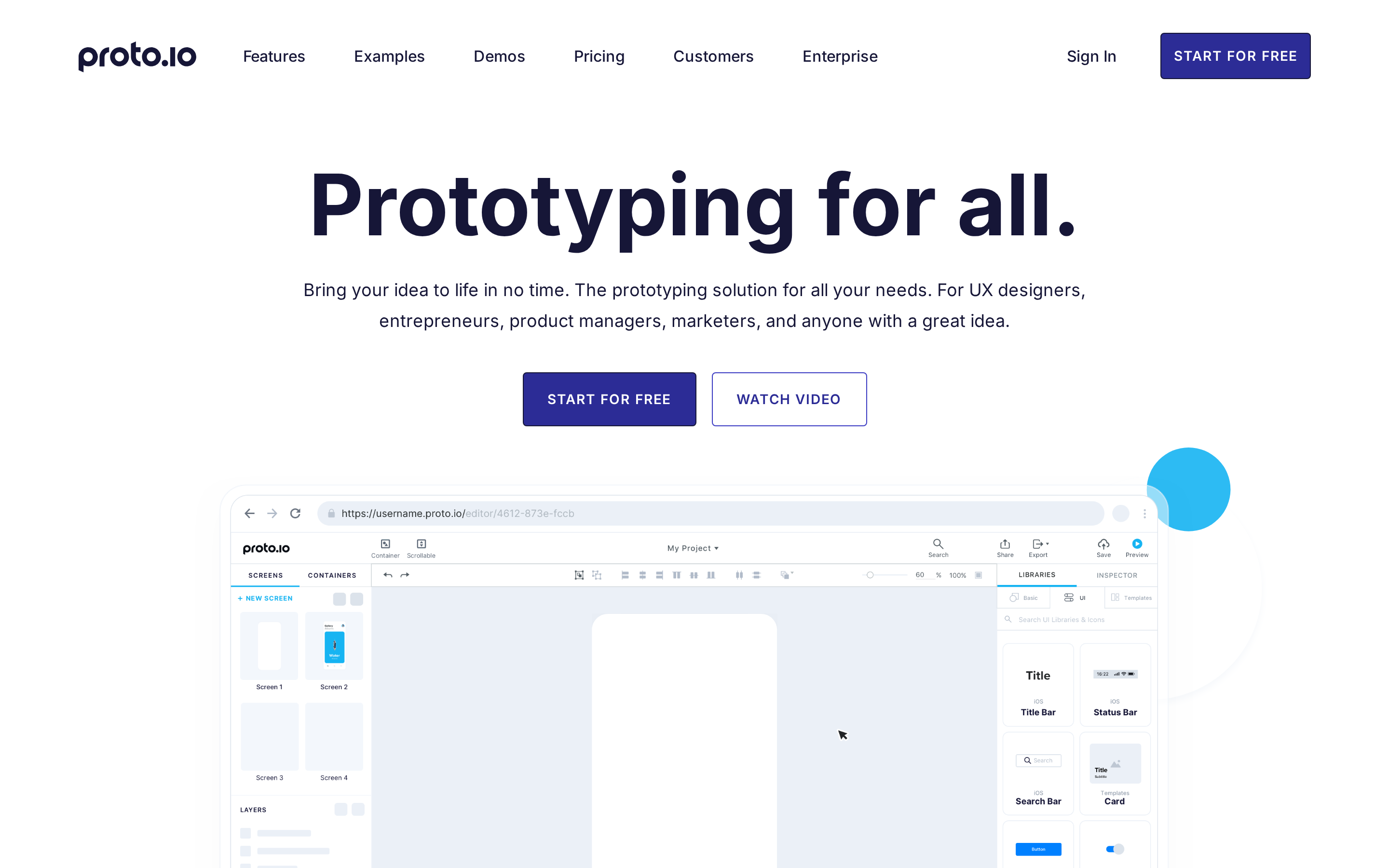
Task: Click the 100% zoom reset label
Action: pyautogui.click(x=957, y=575)
